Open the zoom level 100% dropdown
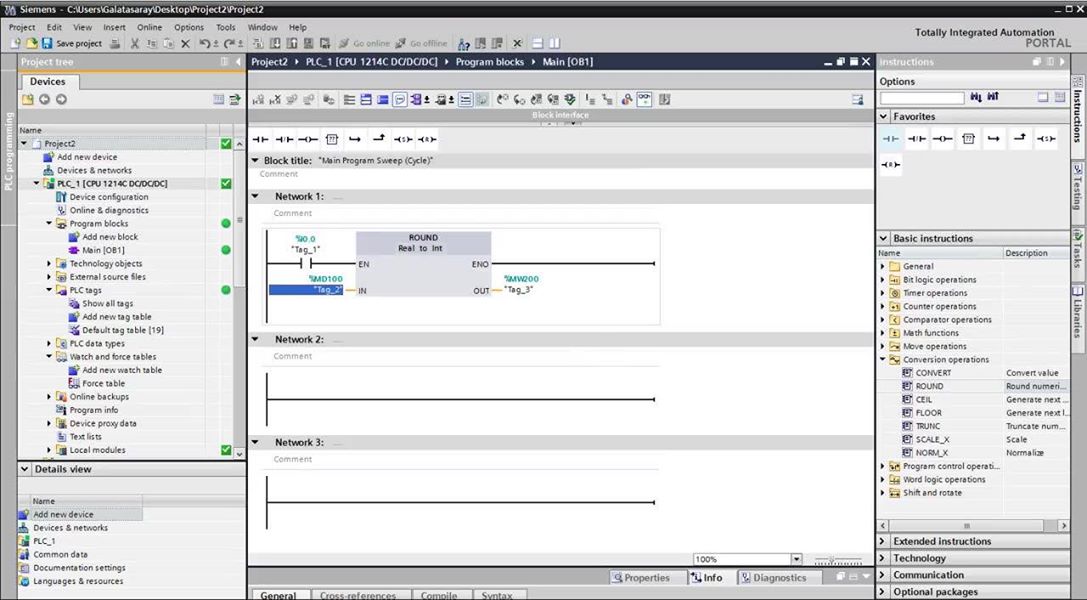 [x=797, y=559]
